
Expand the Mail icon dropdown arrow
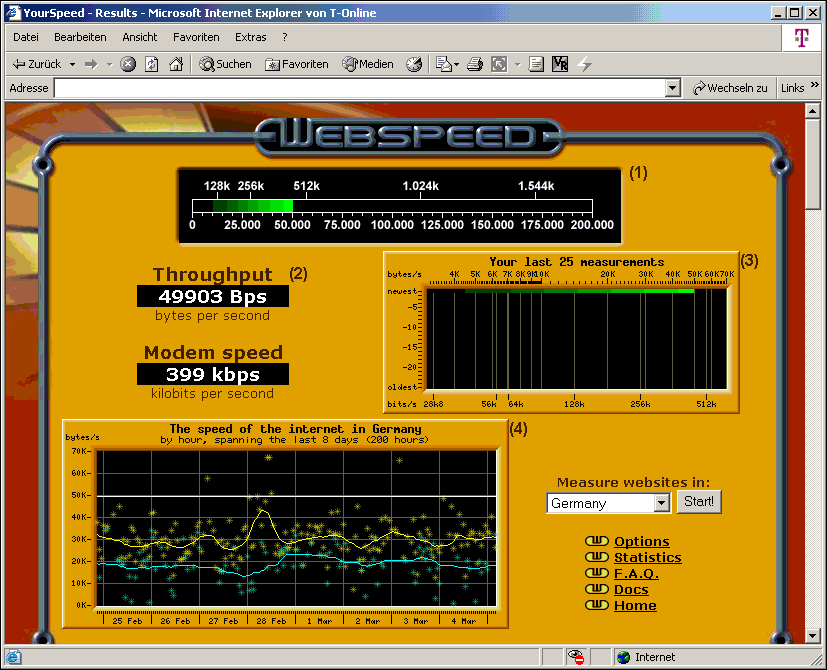pyautogui.click(x=456, y=64)
